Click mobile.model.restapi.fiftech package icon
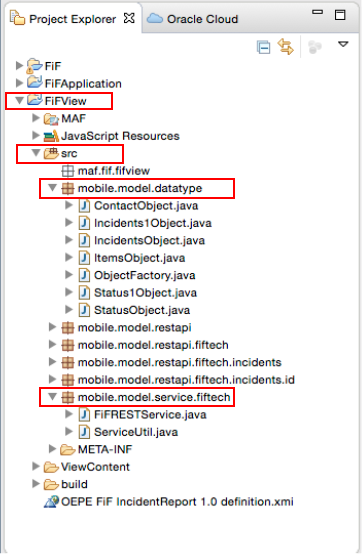 pos(68,345)
